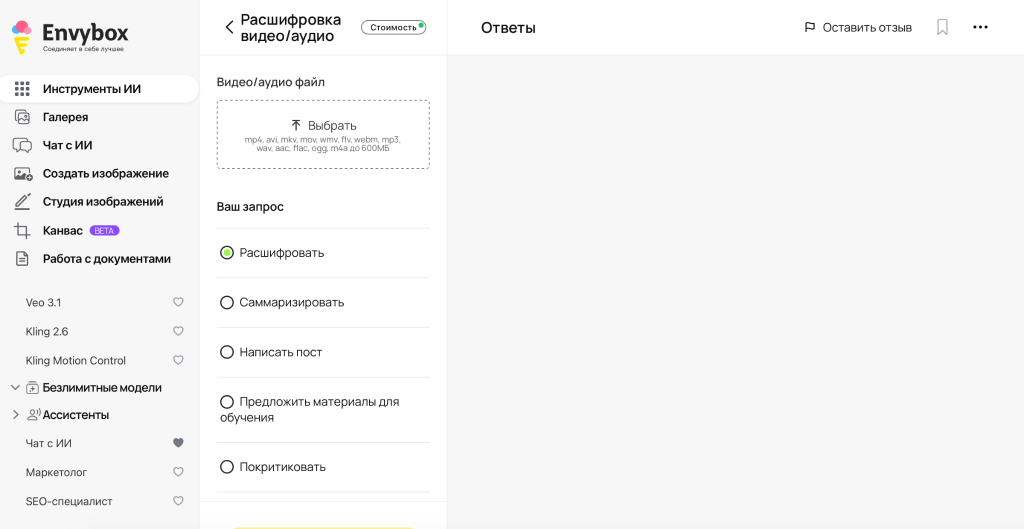
Task: Click the Создать изображение icon
Action: point(23,174)
